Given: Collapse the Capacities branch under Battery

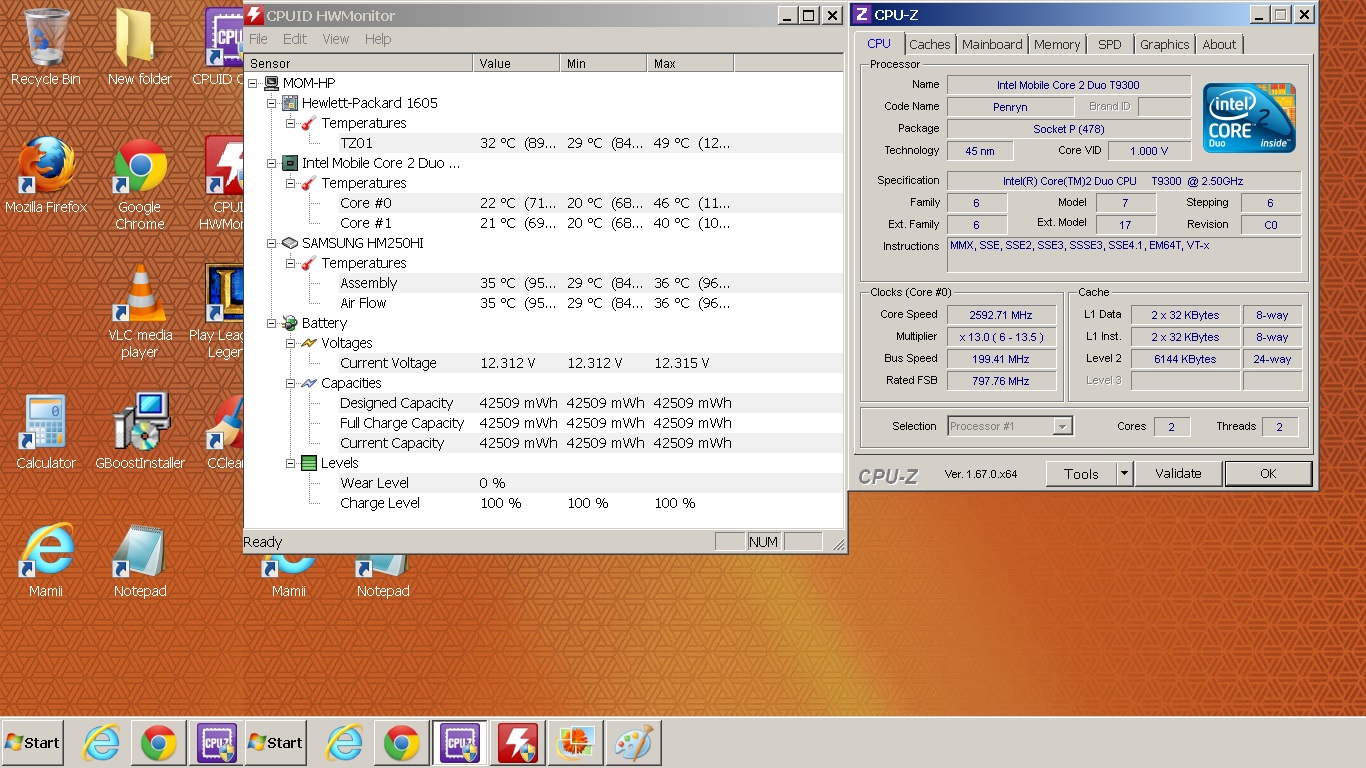Looking at the screenshot, I should (x=290, y=383).
